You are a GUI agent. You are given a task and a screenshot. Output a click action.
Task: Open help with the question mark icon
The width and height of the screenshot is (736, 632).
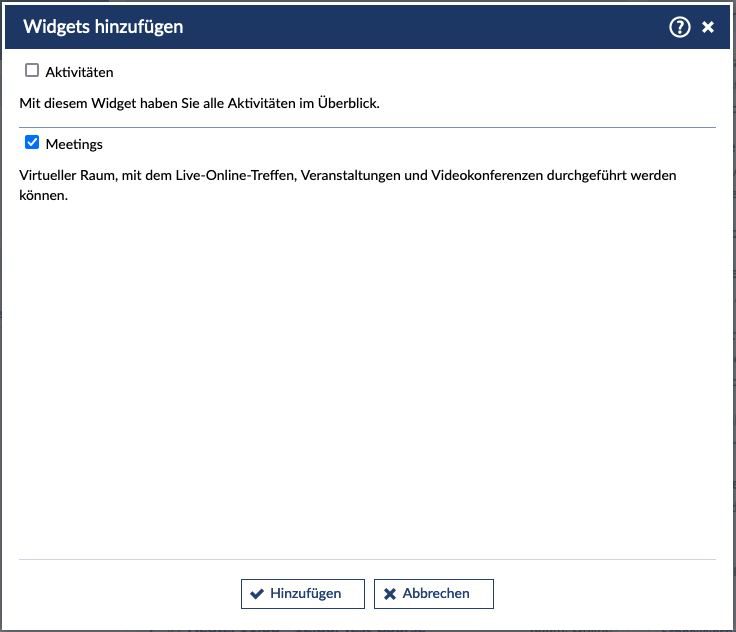point(680,27)
